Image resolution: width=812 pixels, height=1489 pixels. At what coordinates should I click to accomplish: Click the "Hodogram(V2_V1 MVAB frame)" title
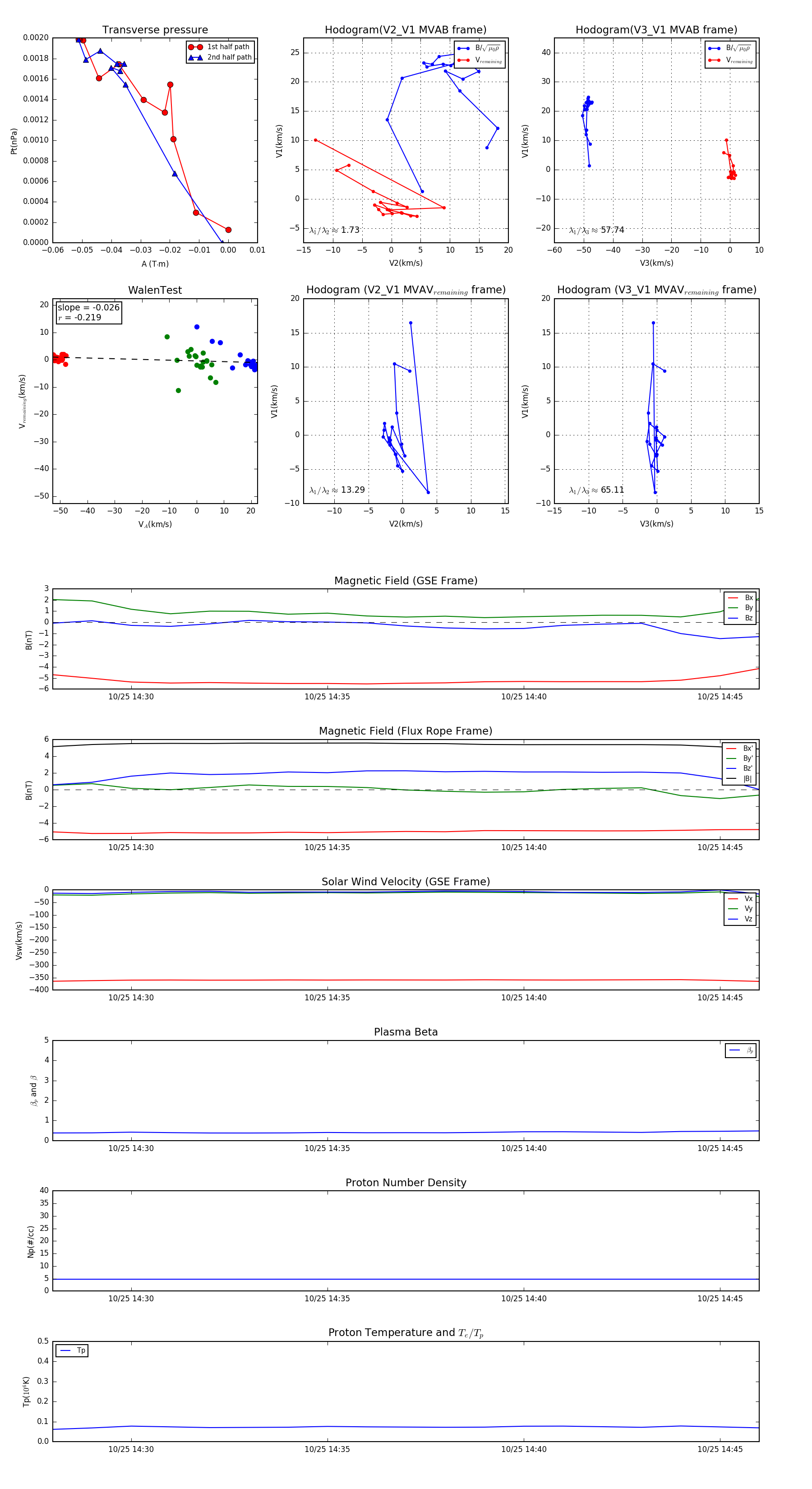[406, 30]
